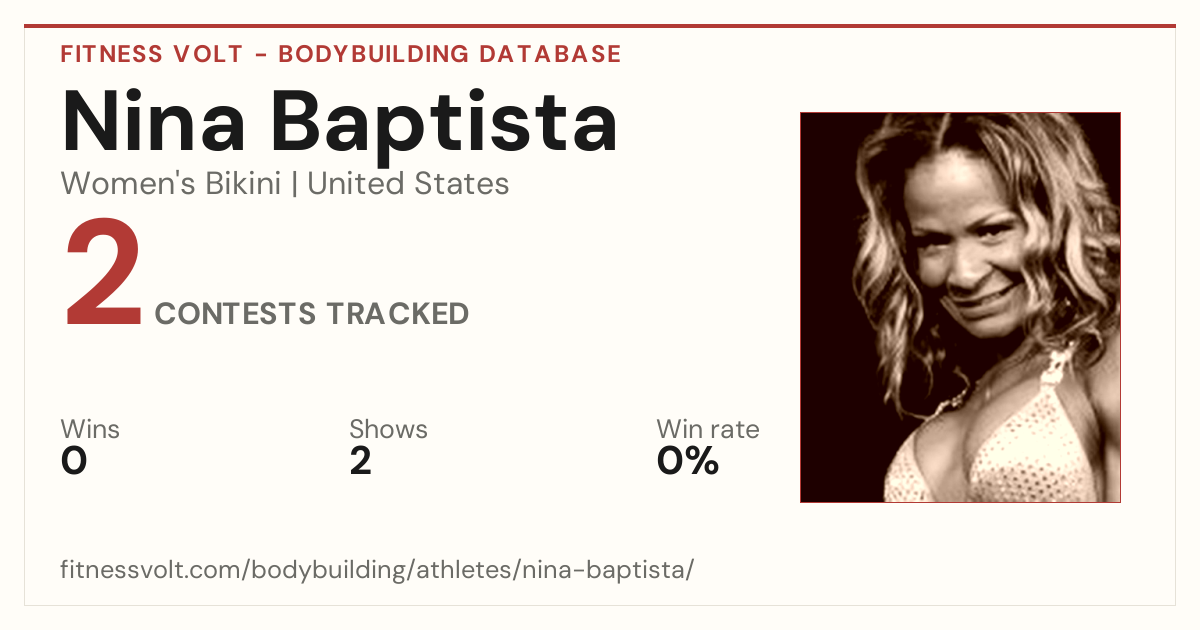Click the "Shows" stat label
1200x630 pixels.
[x=388, y=430]
